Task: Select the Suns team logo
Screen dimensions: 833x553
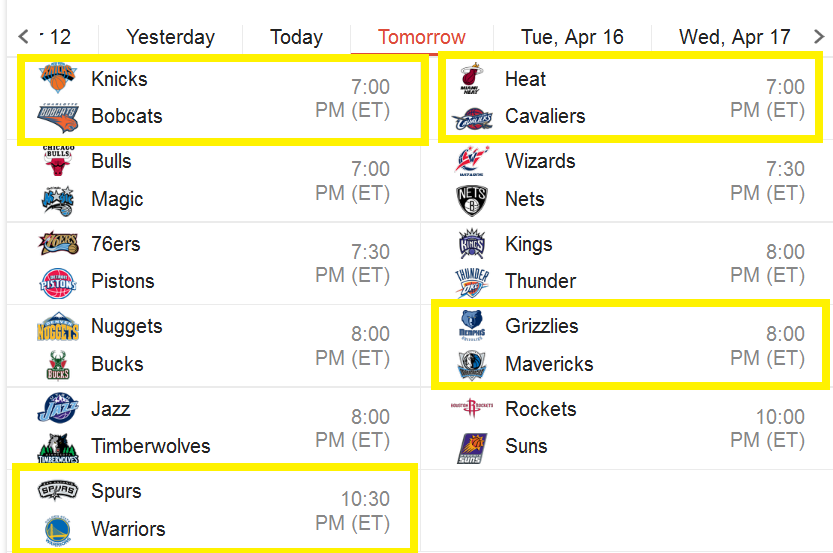Action: 472,448
